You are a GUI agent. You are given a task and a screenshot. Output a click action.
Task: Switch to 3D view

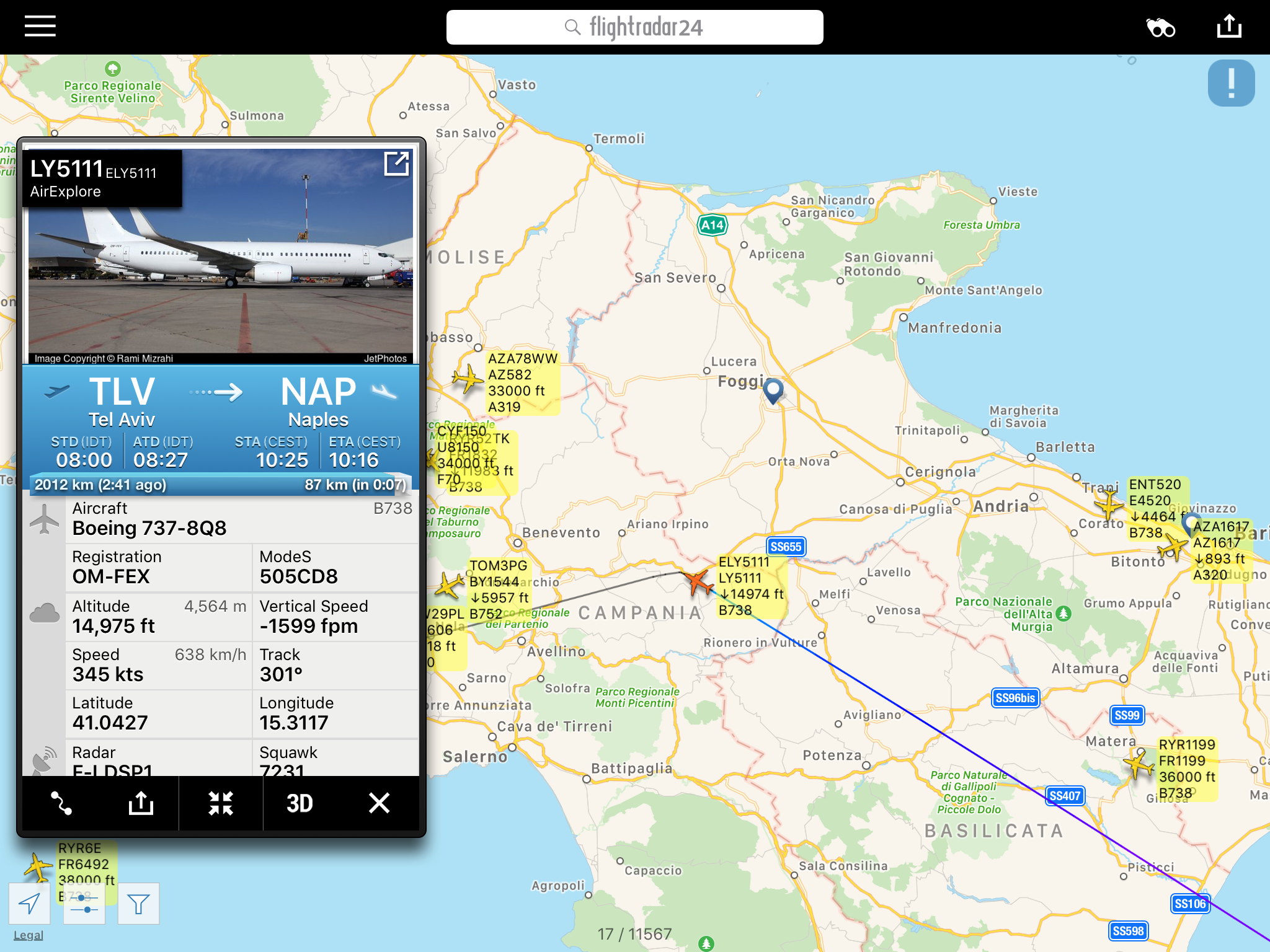300,803
